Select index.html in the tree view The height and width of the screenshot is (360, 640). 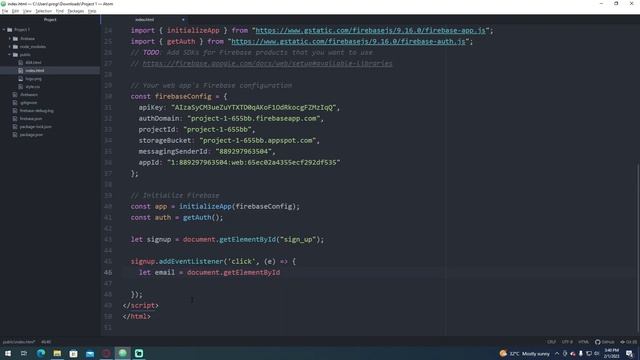[x=35, y=71]
